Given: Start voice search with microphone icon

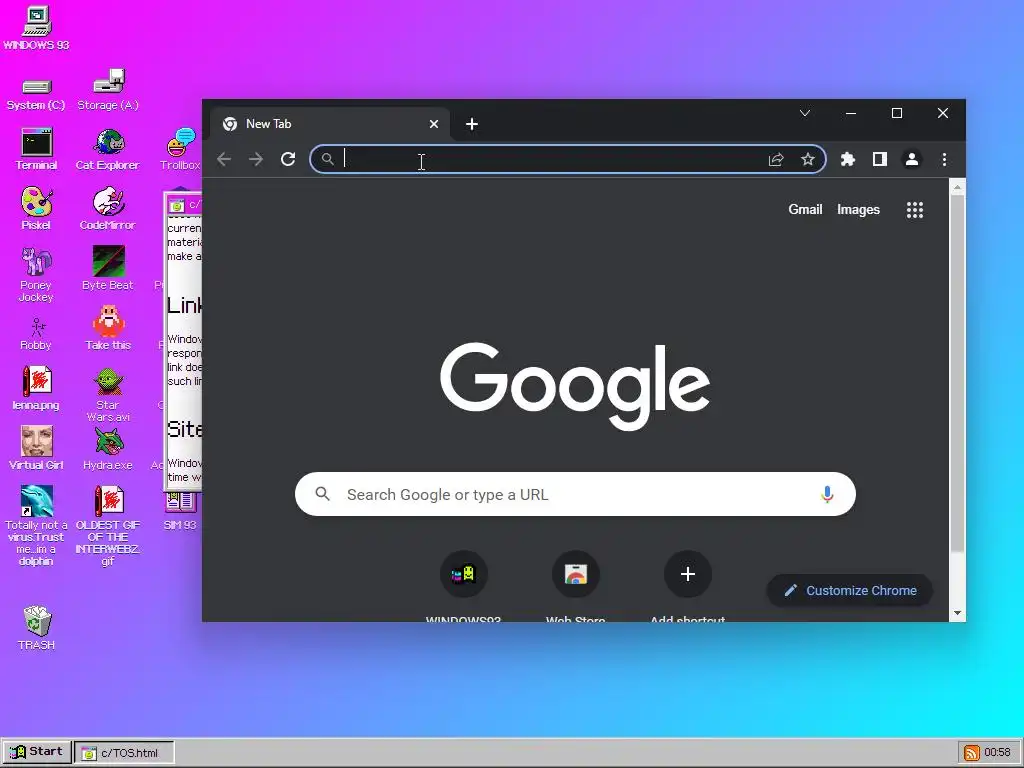Looking at the screenshot, I should (827, 494).
